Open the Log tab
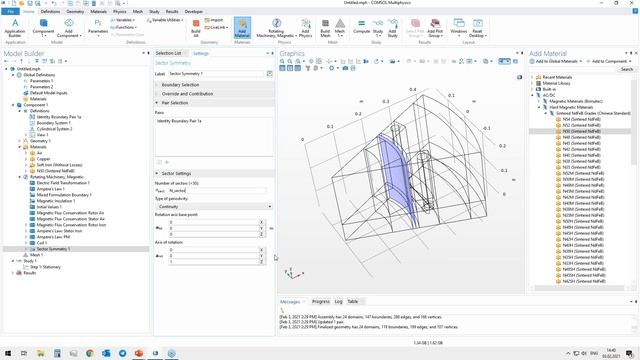The image size is (640, 360). pyautogui.click(x=338, y=302)
